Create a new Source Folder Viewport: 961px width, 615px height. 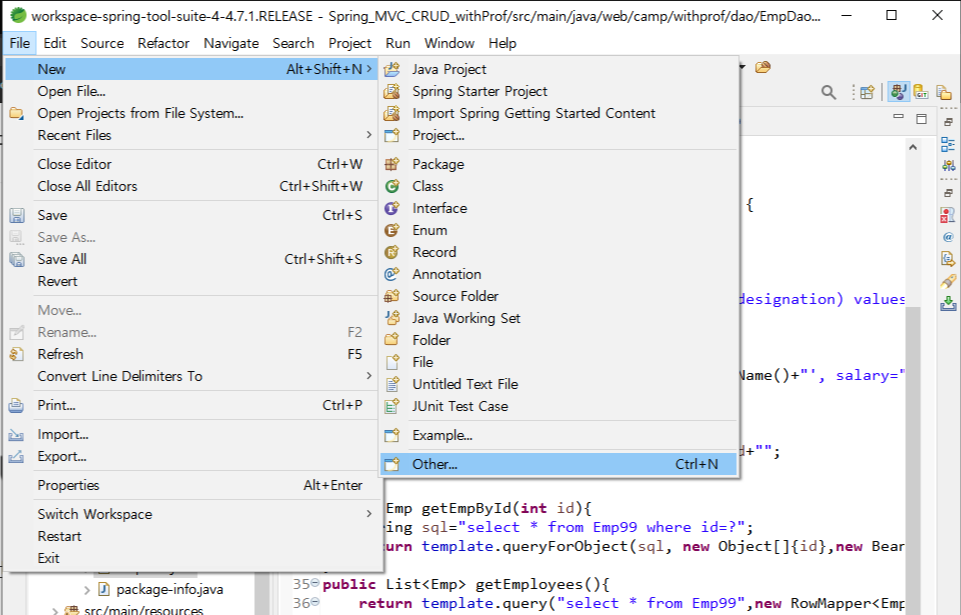click(x=558, y=296)
